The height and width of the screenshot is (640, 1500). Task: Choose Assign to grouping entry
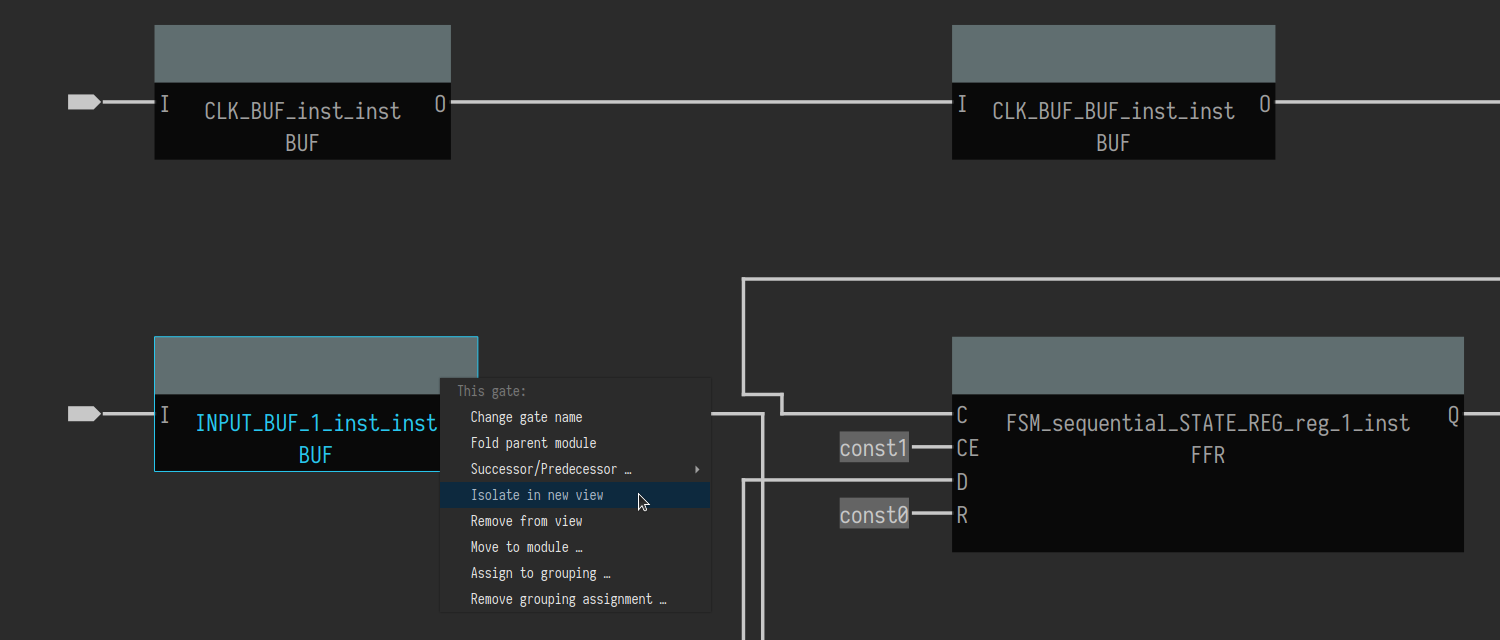coord(540,573)
